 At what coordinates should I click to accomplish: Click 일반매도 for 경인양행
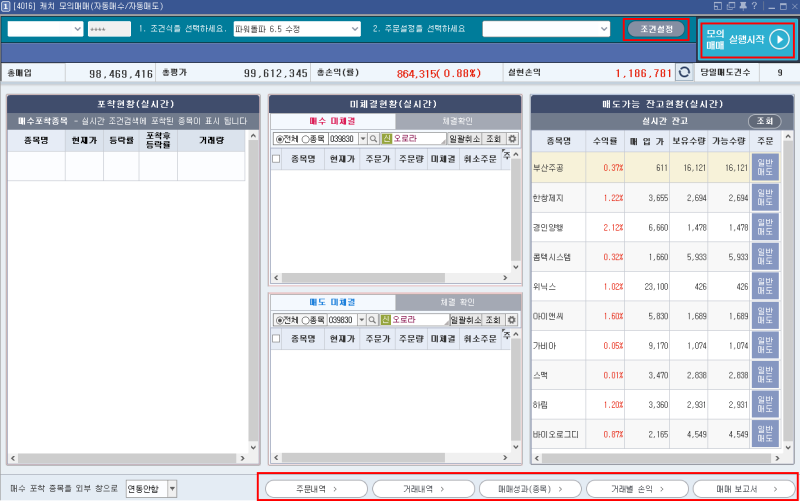click(x=765, y=227)
